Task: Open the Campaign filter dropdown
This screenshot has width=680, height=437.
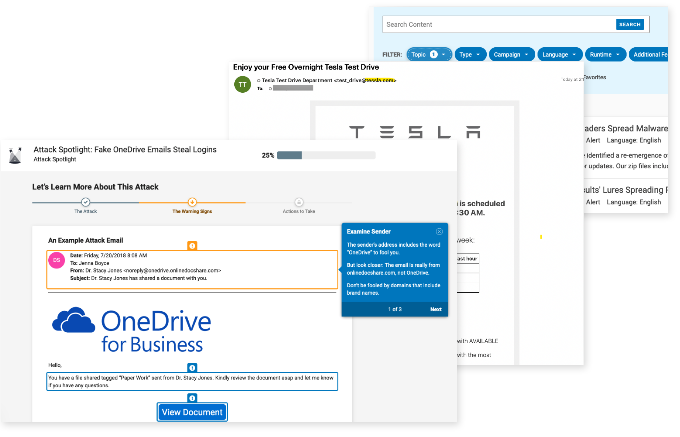Action: coord(511,54)
